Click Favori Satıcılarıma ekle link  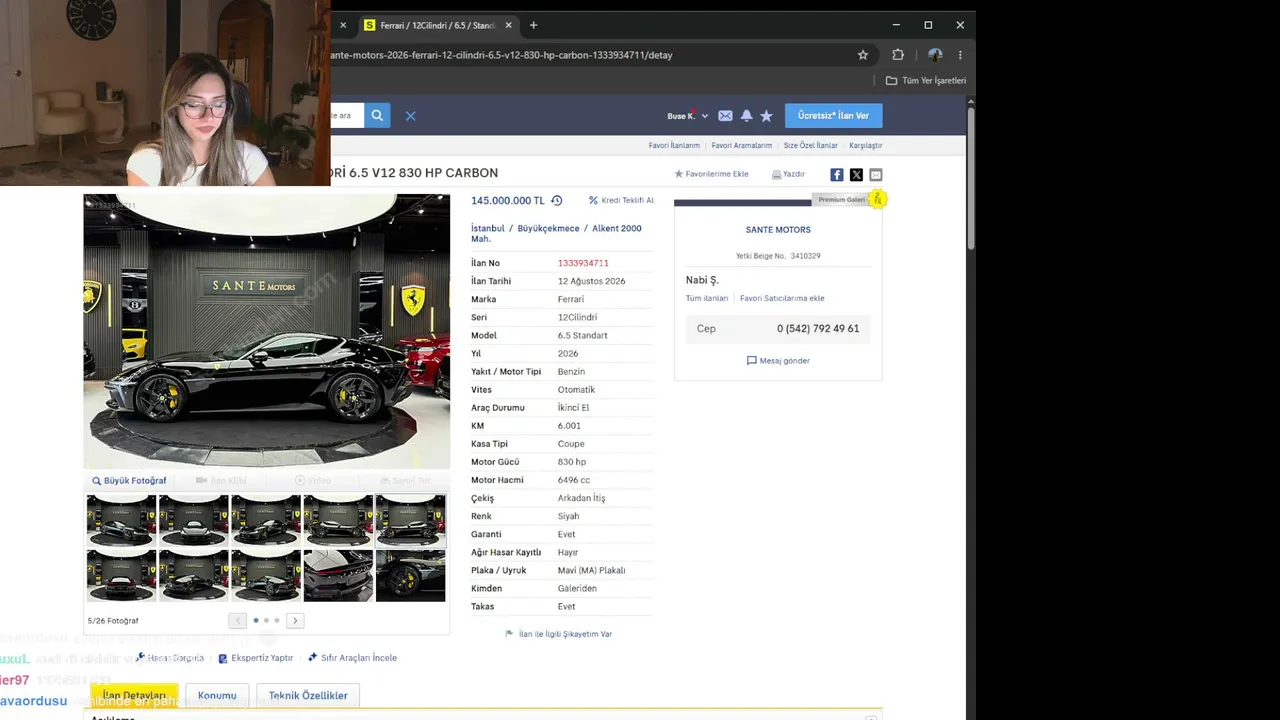click(x=782, y=298)
